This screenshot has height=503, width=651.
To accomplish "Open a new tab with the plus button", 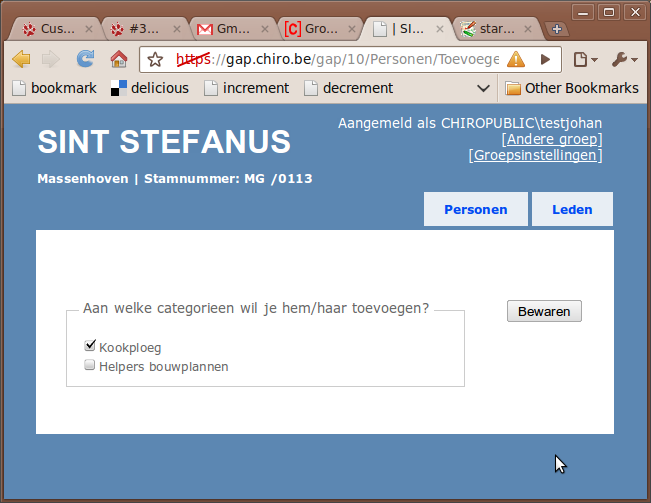I will click(557, 29).
